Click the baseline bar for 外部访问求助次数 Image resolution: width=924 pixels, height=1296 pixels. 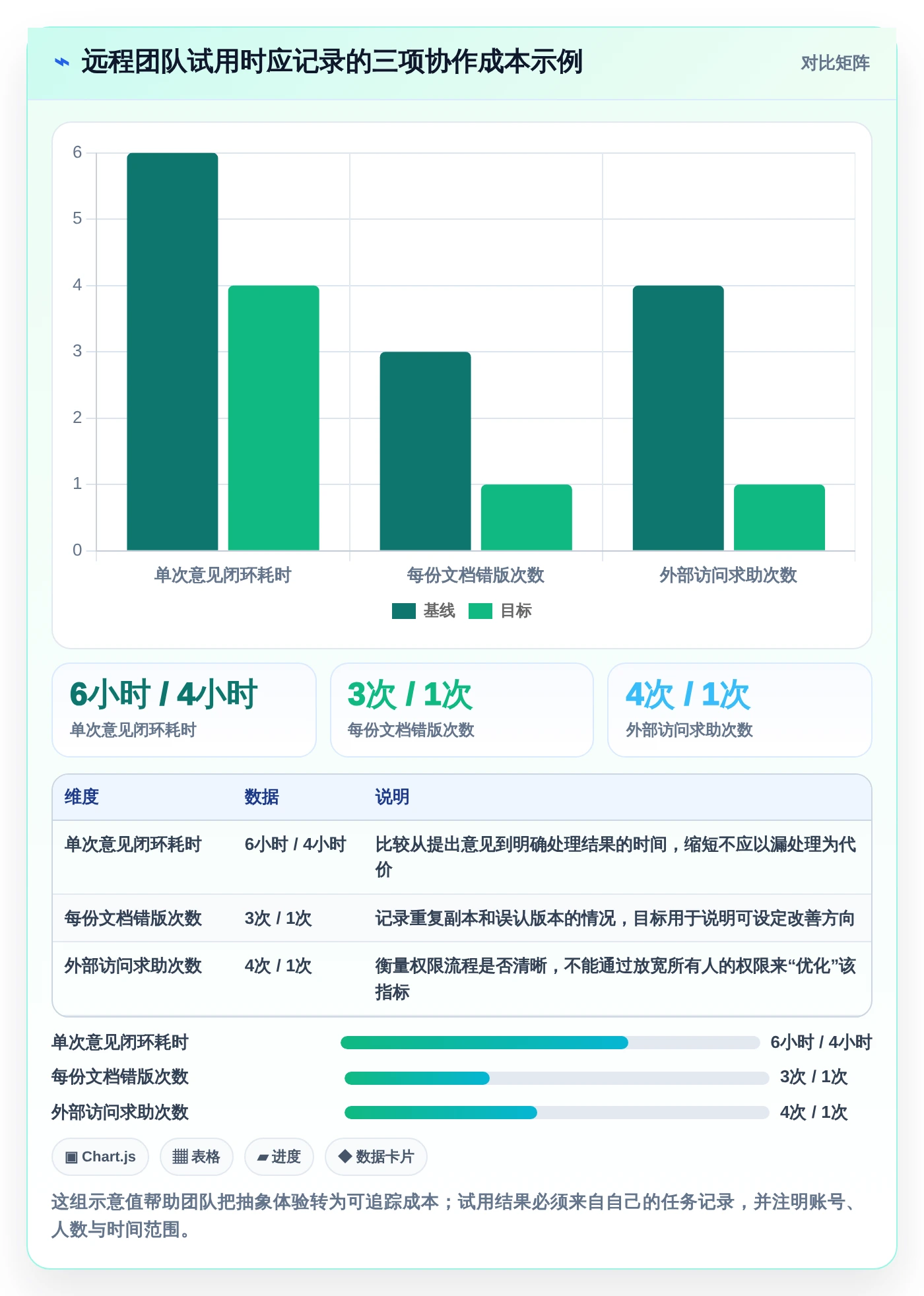pos(678,418)
